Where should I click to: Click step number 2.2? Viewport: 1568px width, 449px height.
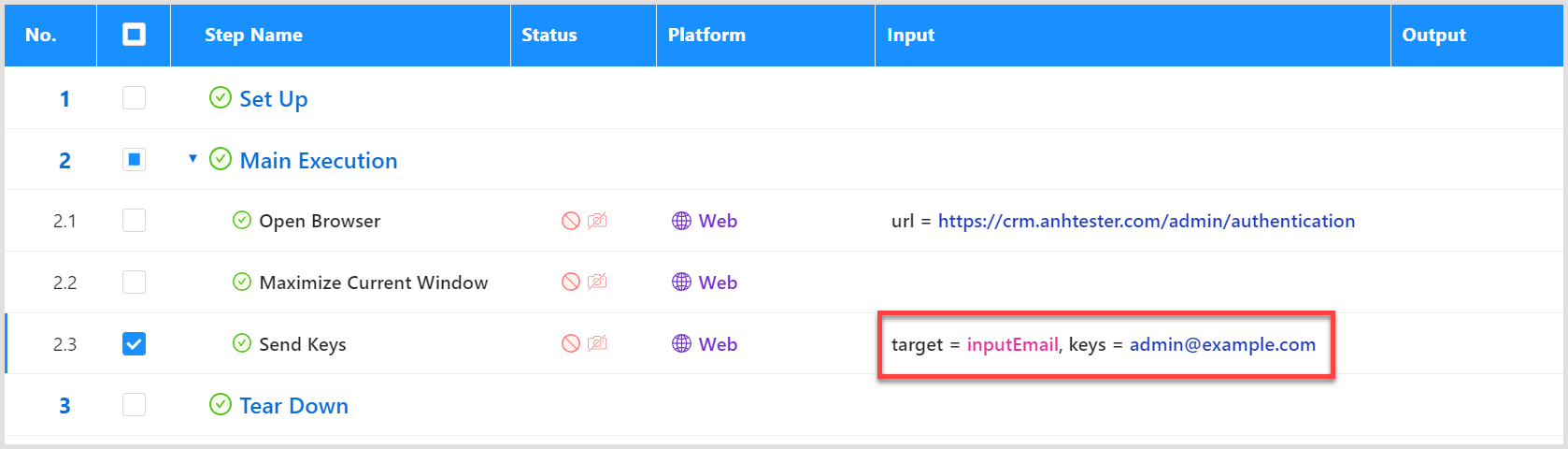click(x=64, y=282)
